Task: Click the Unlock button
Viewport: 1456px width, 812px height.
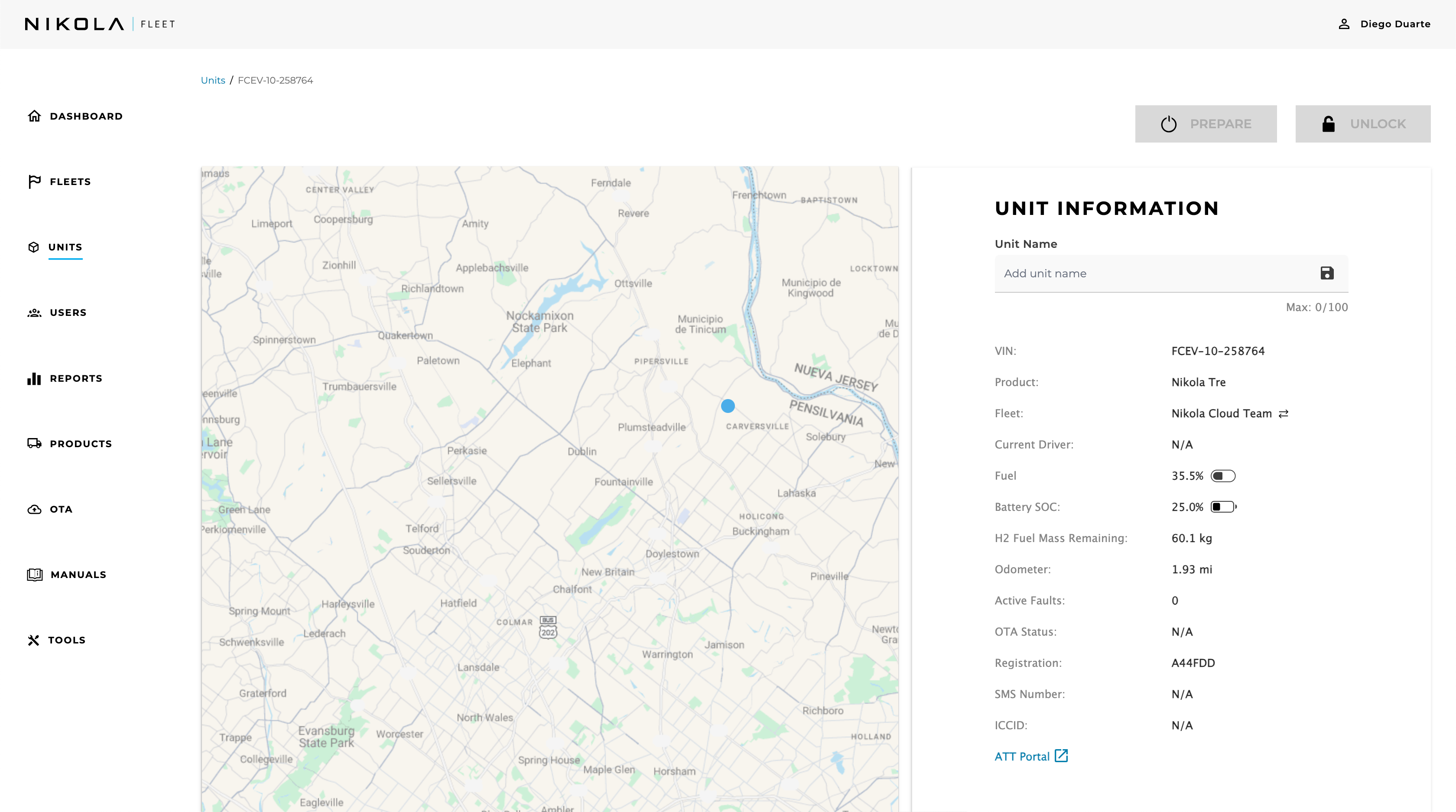Action: [1363, 124]
